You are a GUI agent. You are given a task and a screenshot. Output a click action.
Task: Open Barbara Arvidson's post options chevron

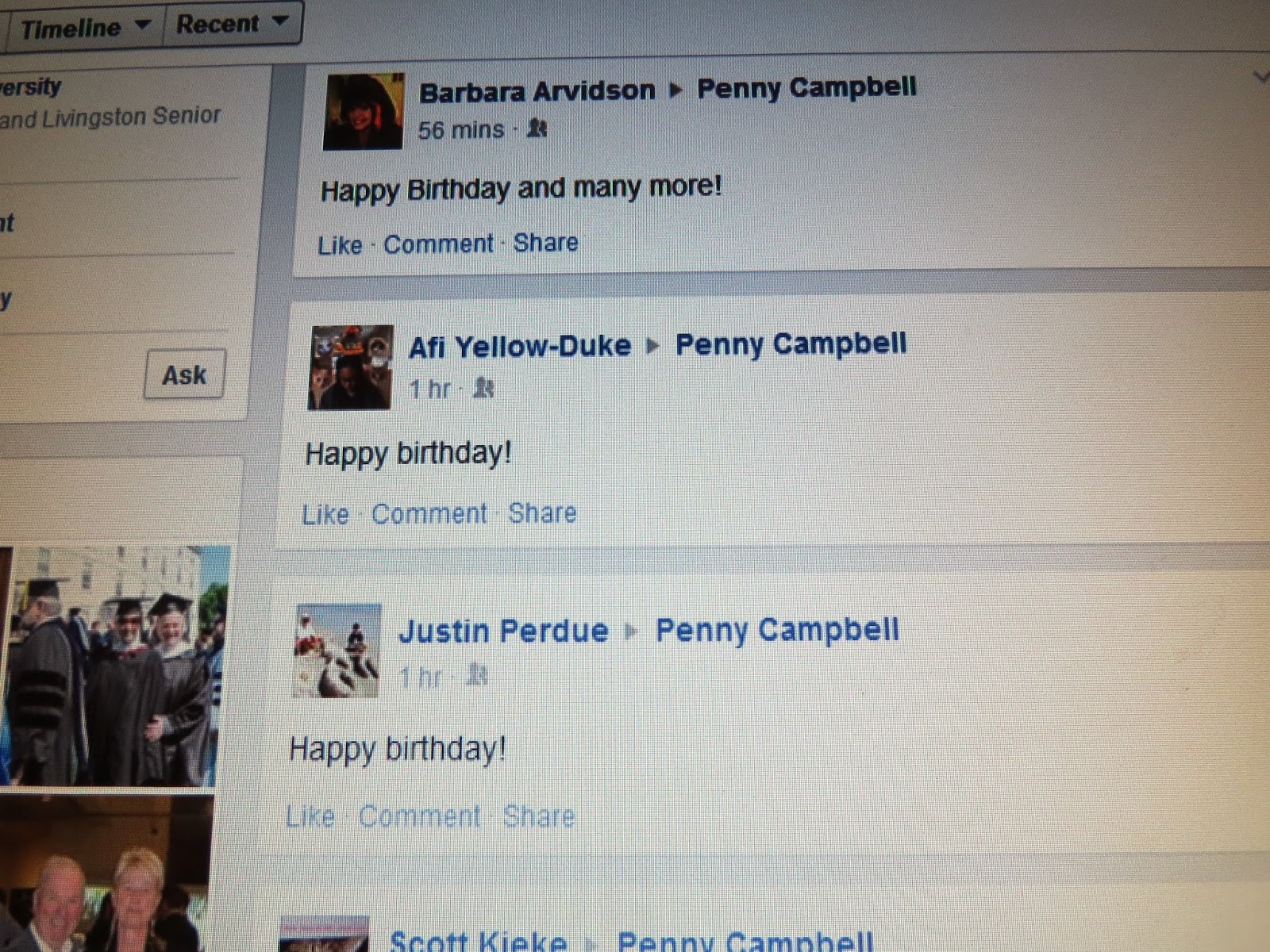point(1260,77)
